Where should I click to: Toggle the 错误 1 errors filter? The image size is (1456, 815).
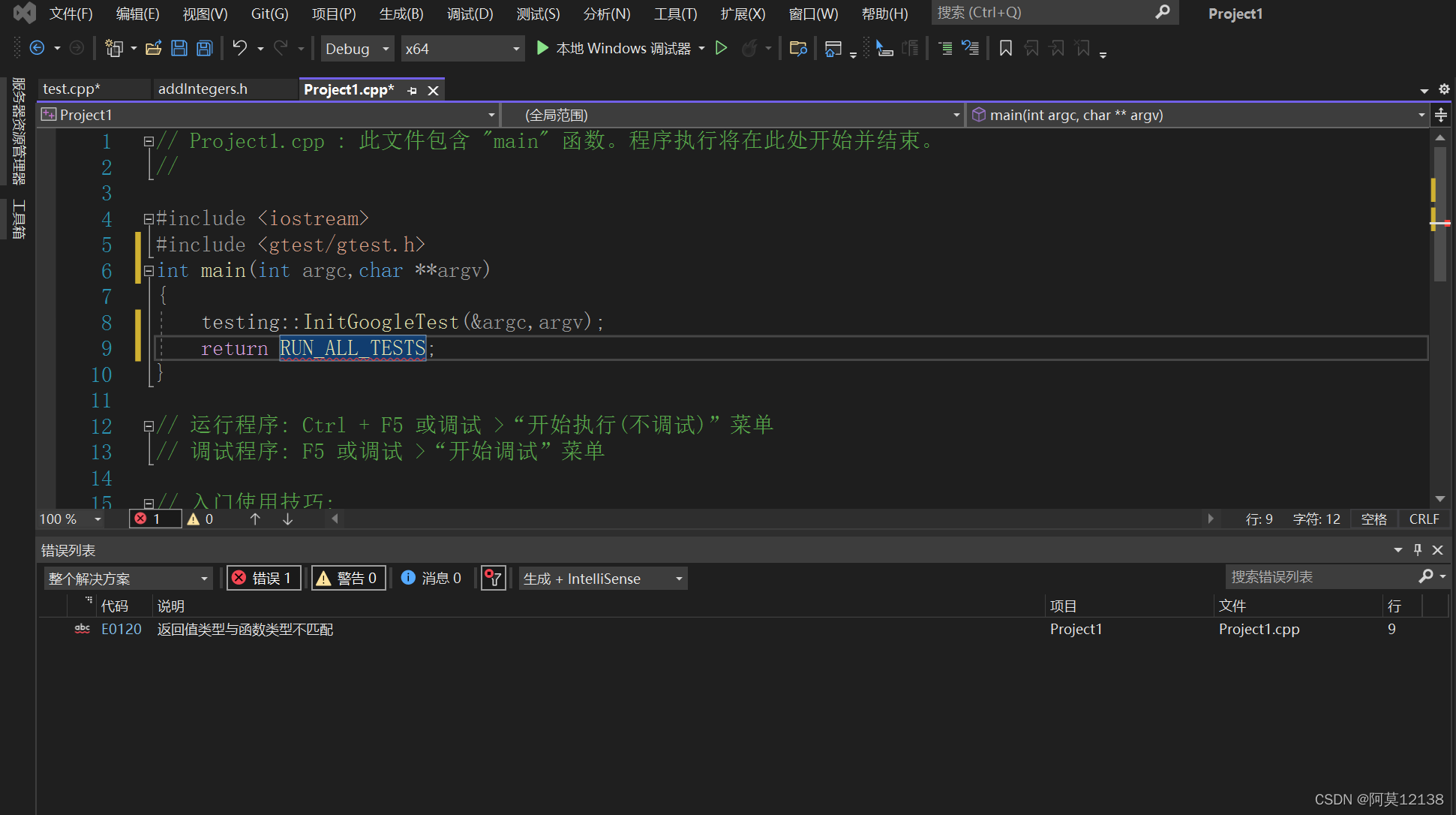263,579
